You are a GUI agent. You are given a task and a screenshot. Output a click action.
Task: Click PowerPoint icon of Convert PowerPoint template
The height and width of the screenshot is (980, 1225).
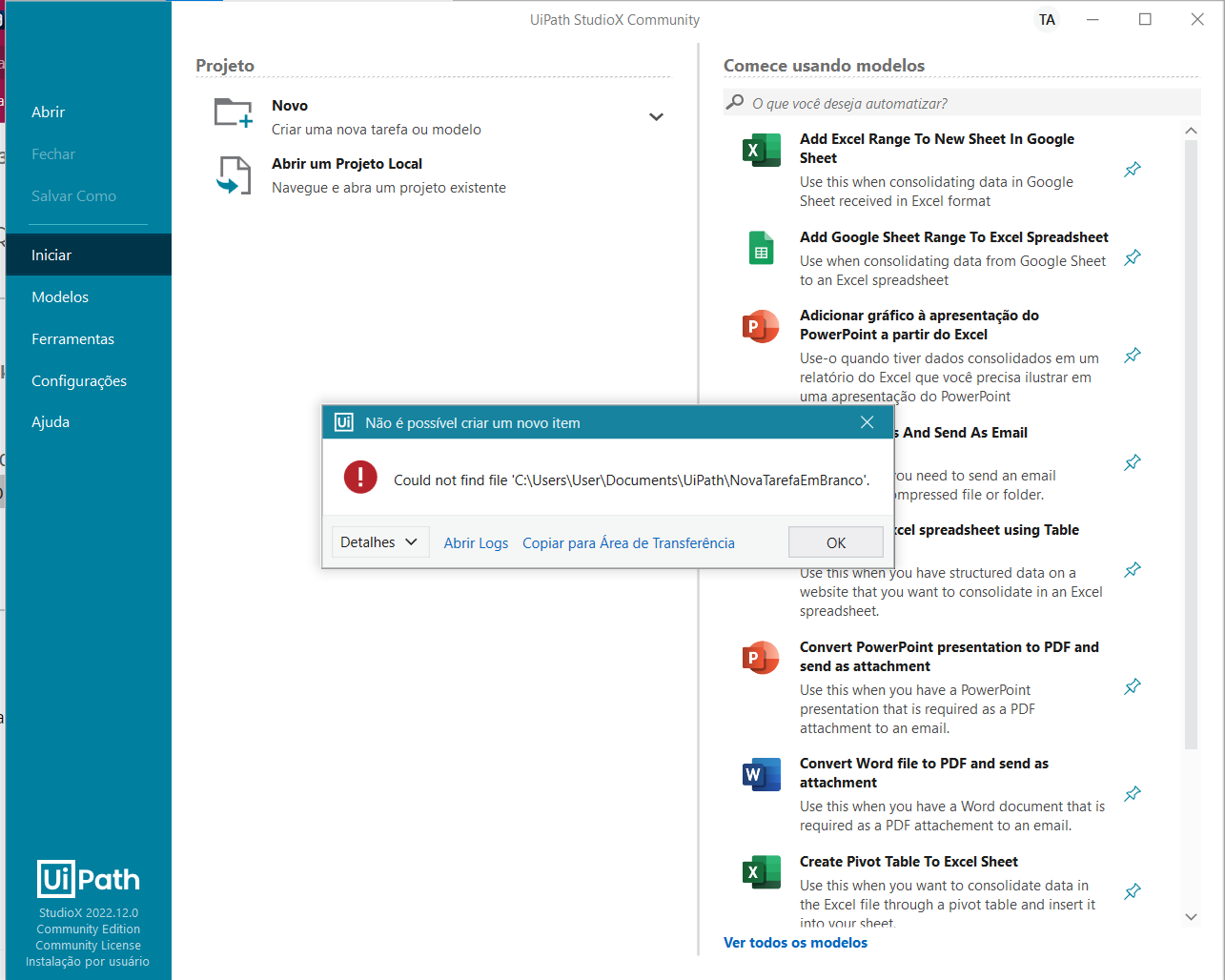coord(761,658)
